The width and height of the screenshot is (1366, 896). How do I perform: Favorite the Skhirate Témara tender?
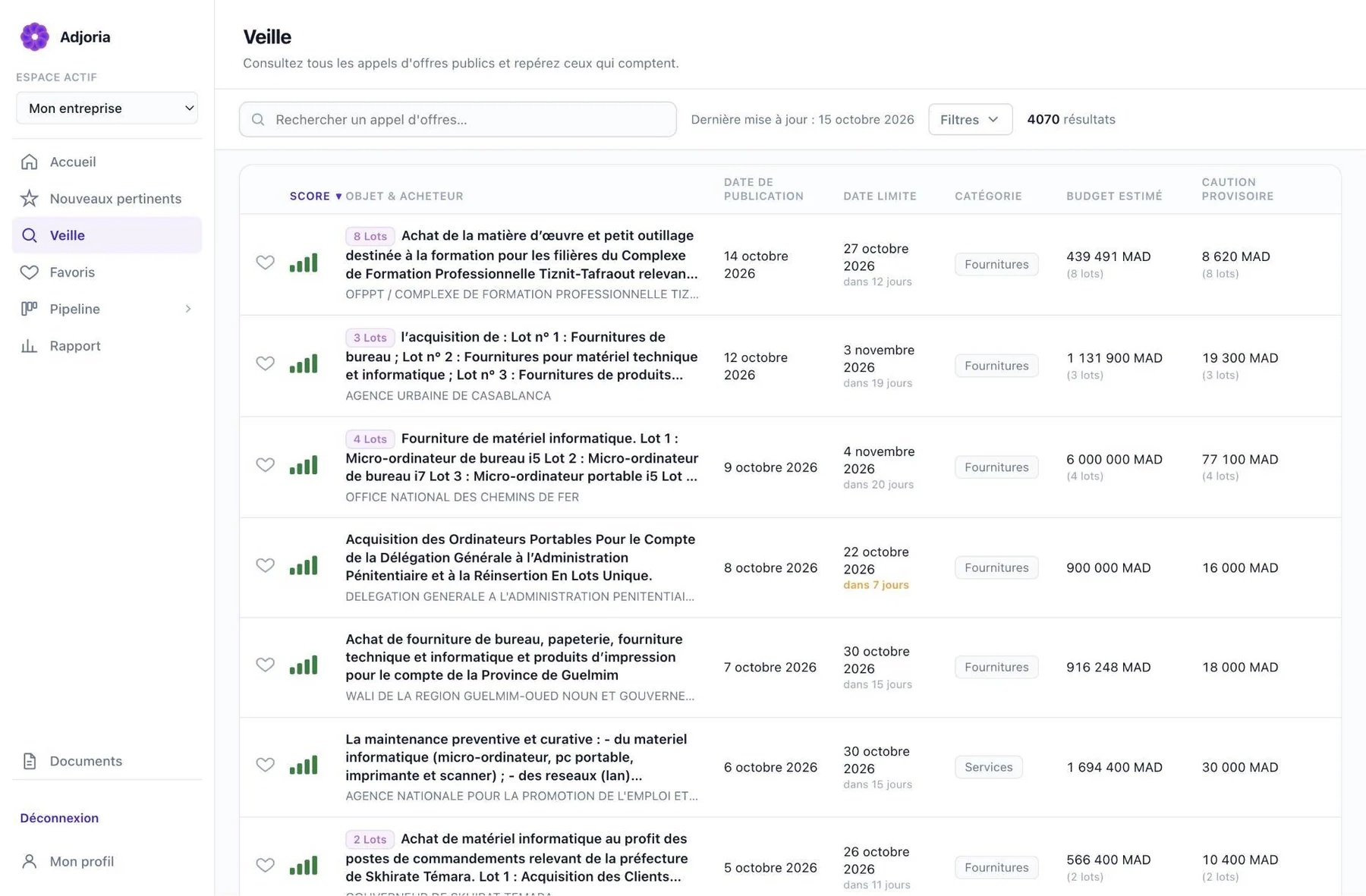click(x=265, y=865)
